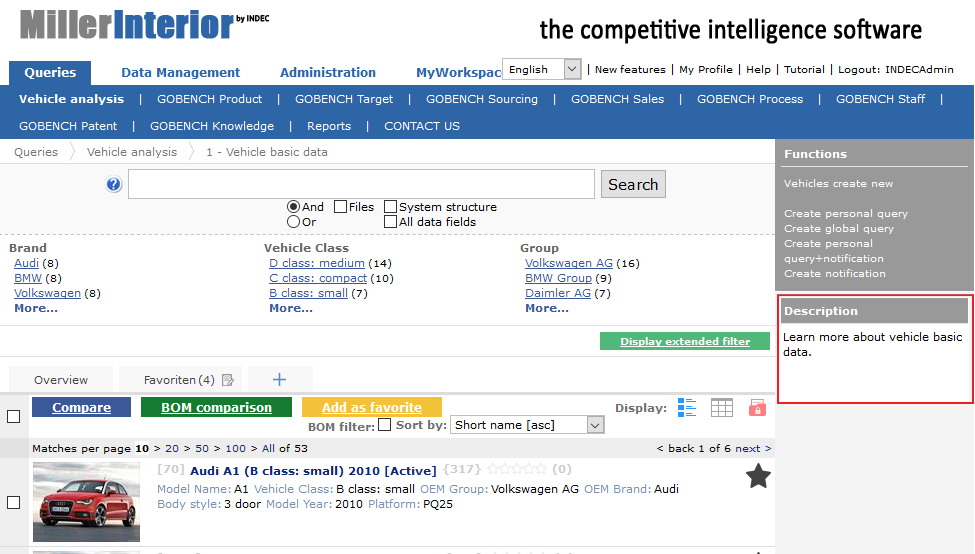Viewport: 975px width, 554px height.
Task: Add new tab with plus icon
Action: click(x=279, y=379)
